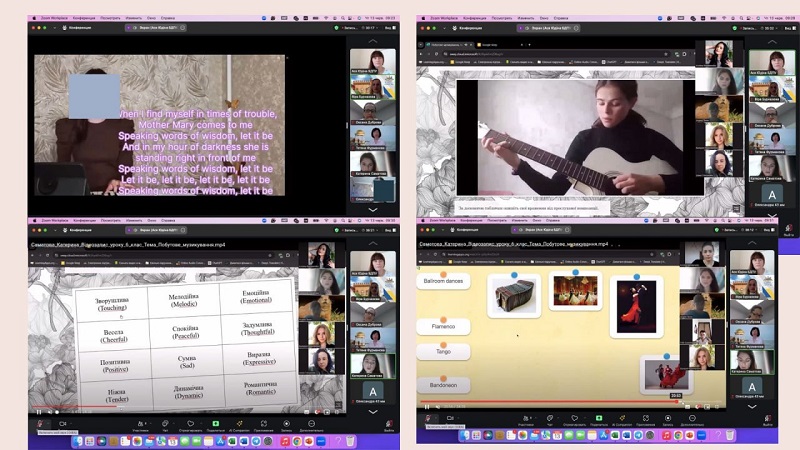
Task: Click Tango label card
Action: 443,352
